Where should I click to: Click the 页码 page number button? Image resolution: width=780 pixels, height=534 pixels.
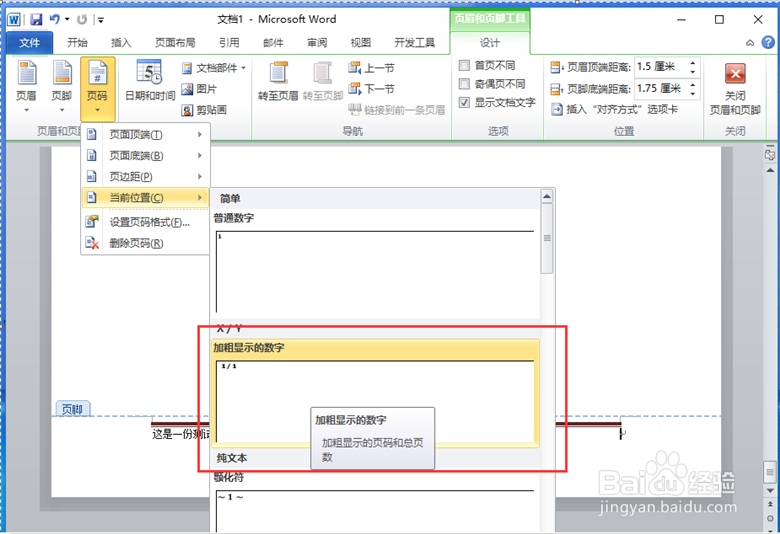(x=98, y=87)
